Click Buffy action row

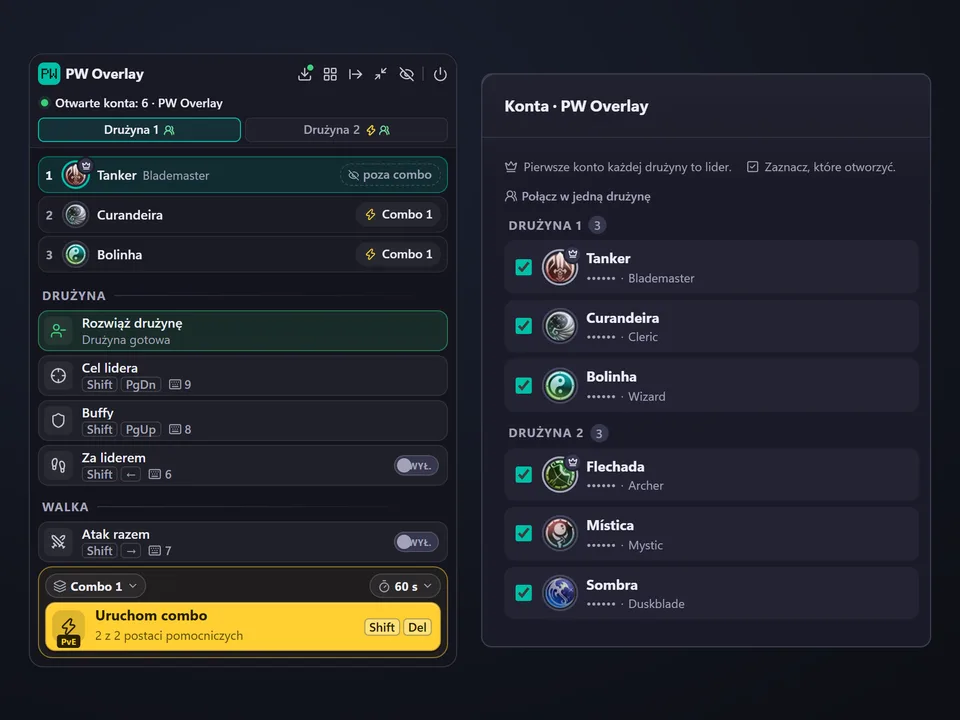point(242,421)
